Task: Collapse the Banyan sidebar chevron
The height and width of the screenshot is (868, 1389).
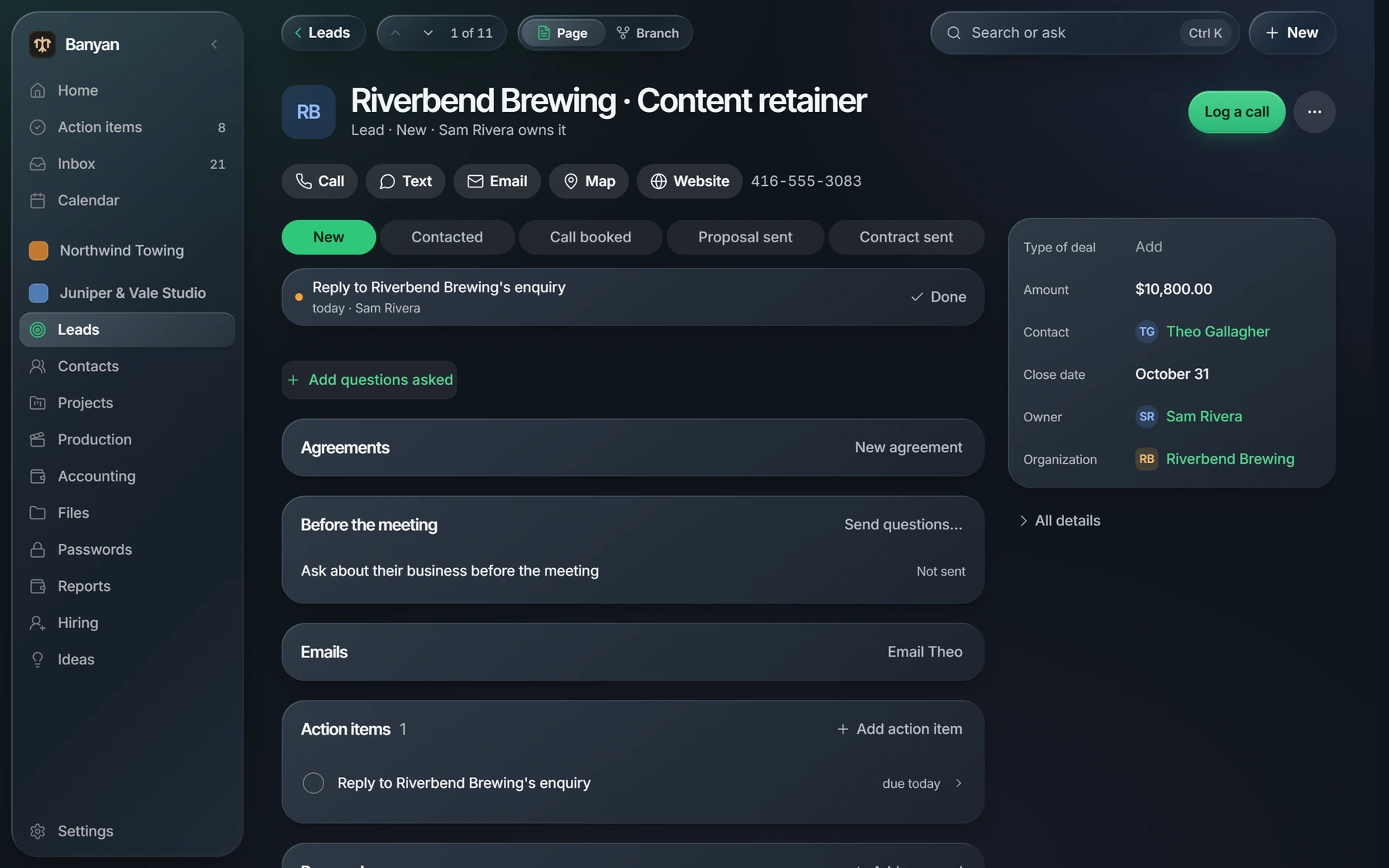Action: point(215,44)
